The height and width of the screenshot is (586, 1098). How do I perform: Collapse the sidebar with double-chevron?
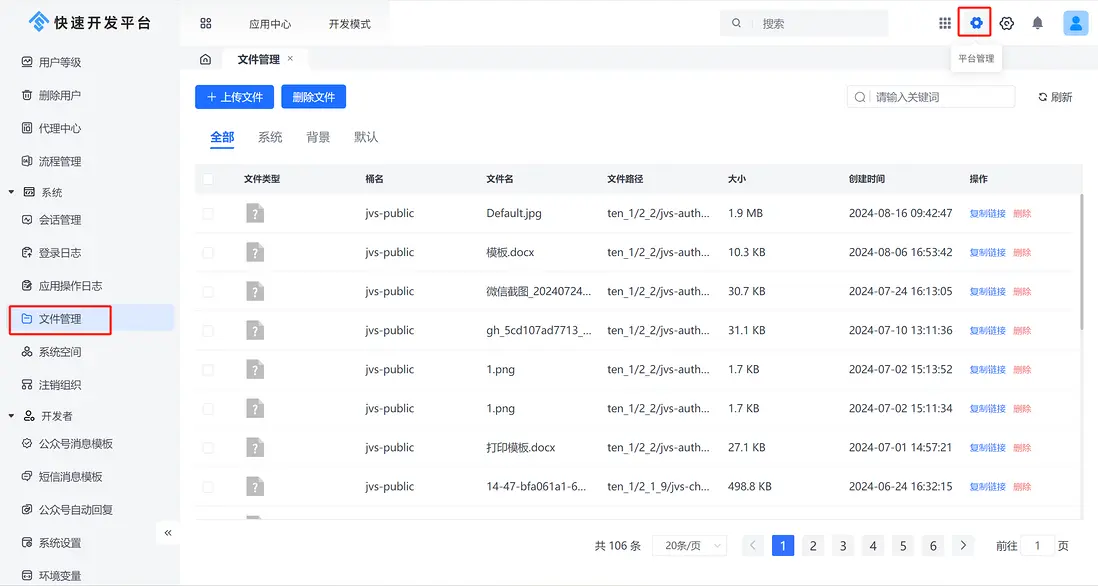[x=167, y=533]
